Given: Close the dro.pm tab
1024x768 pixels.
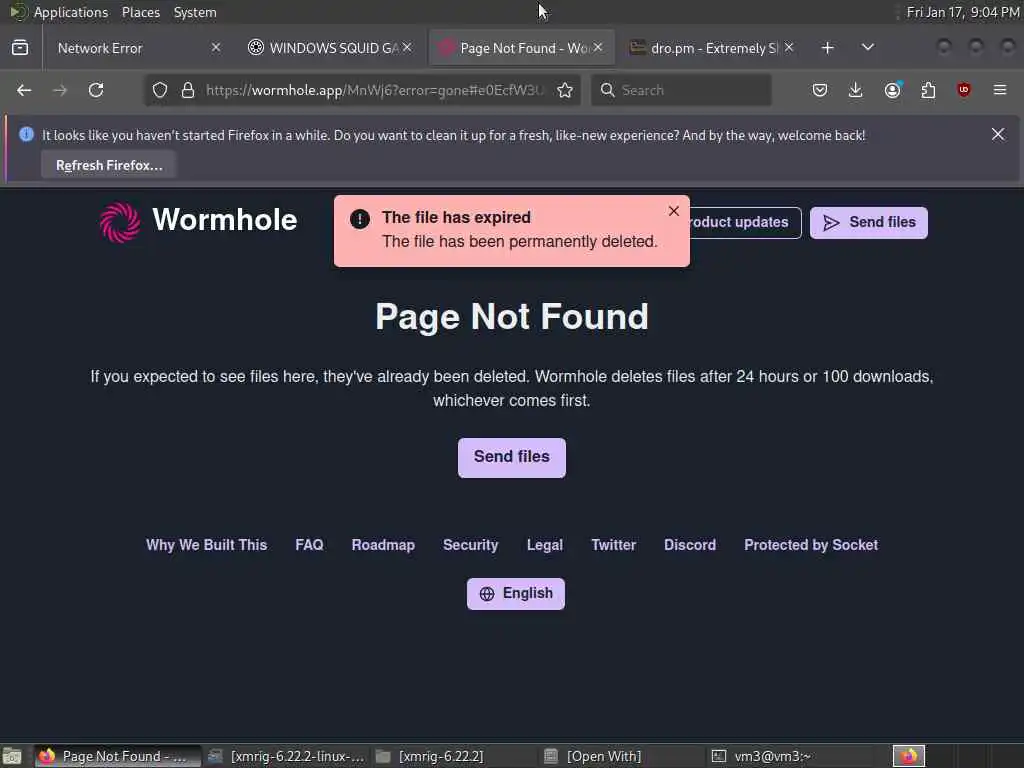Looking at the screenshot, I should click(x=789, y=48).
